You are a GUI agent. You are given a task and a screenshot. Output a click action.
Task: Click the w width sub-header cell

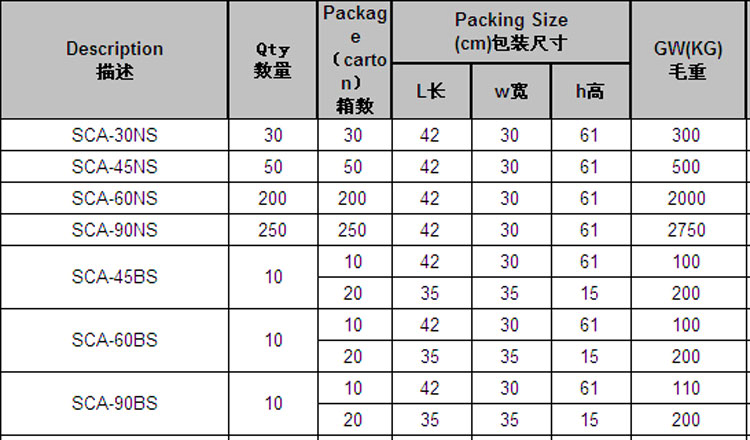pos(510,92)
